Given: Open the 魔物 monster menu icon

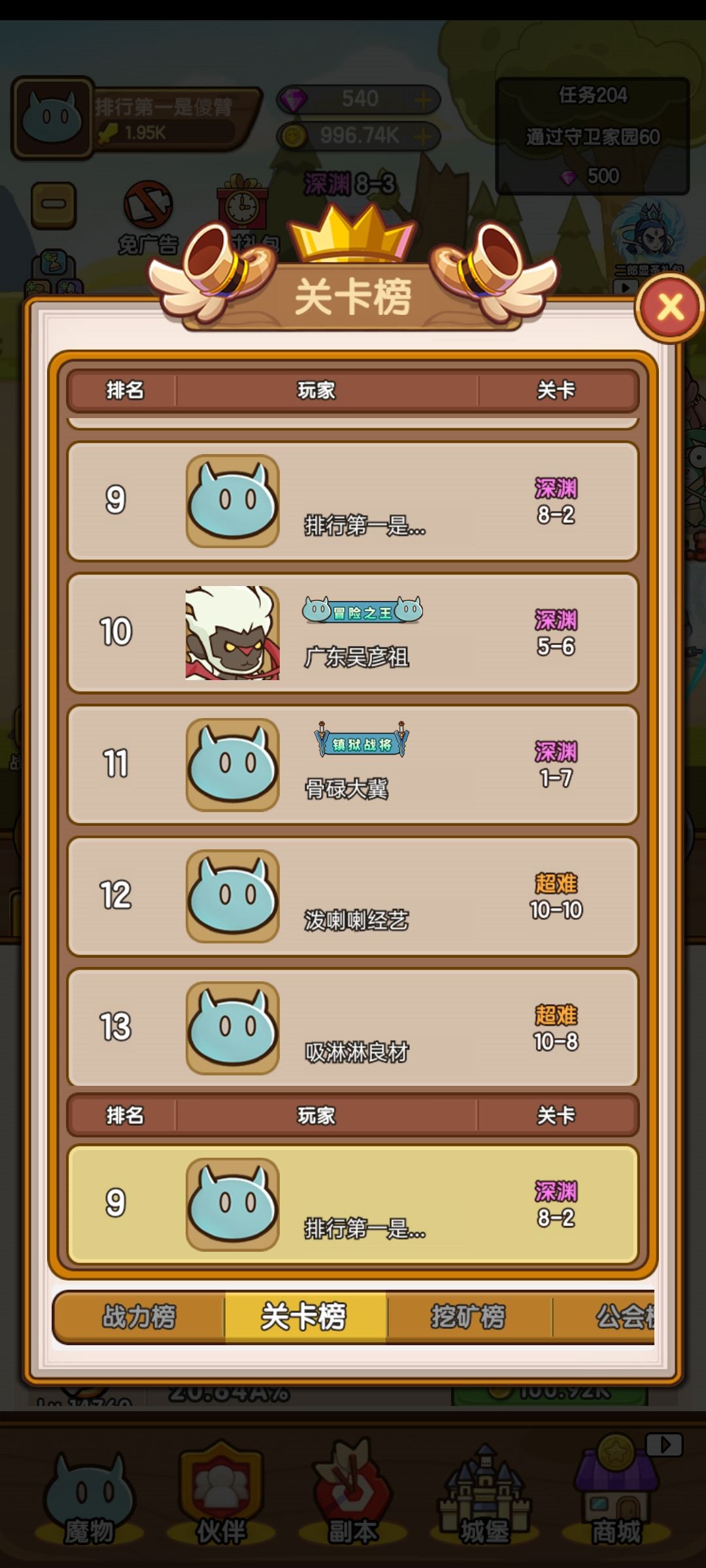Looking at the screenshot, I should coord(89,1499).
